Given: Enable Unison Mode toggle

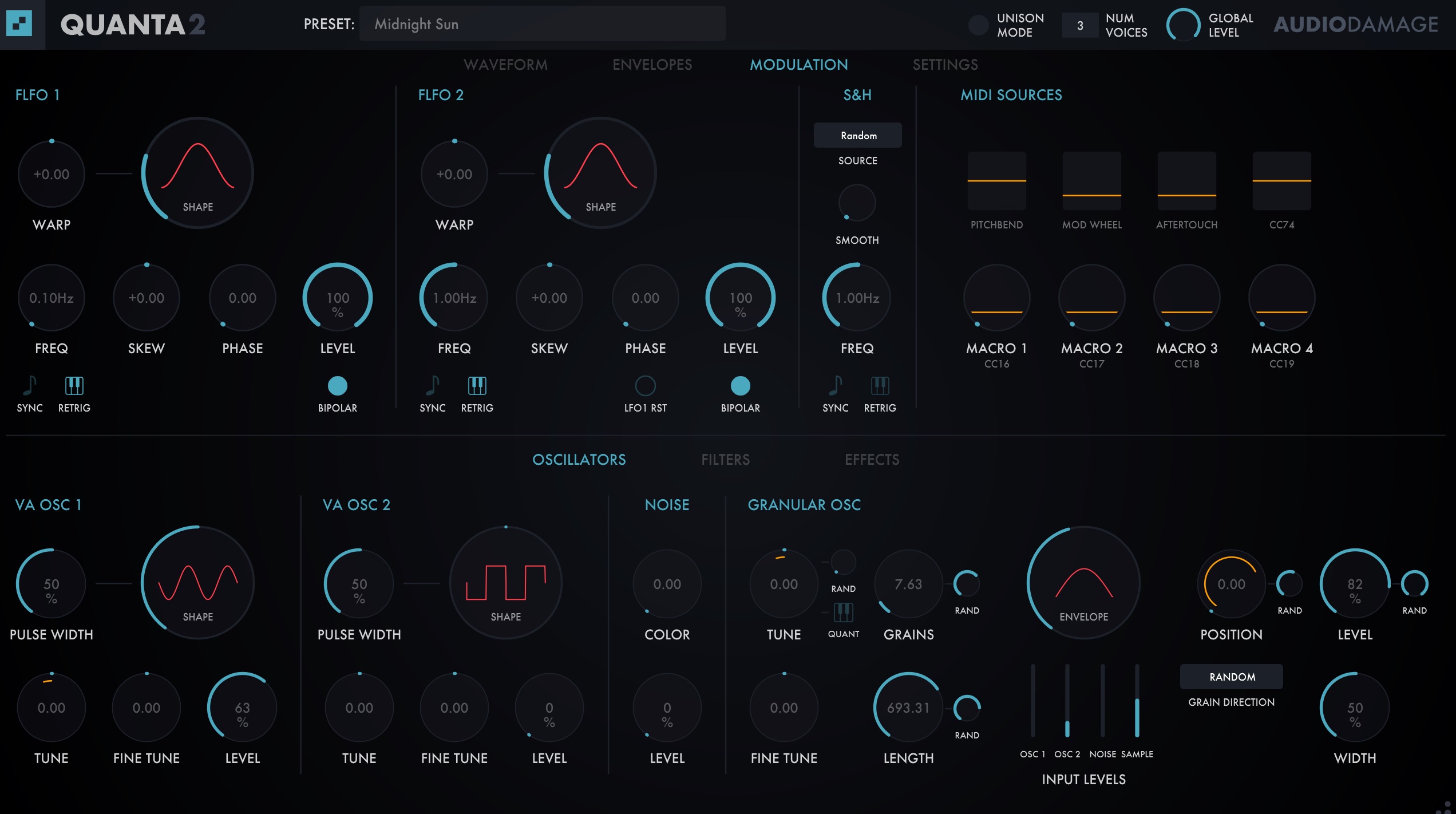Looking at the screenshot, I should 978,25.
